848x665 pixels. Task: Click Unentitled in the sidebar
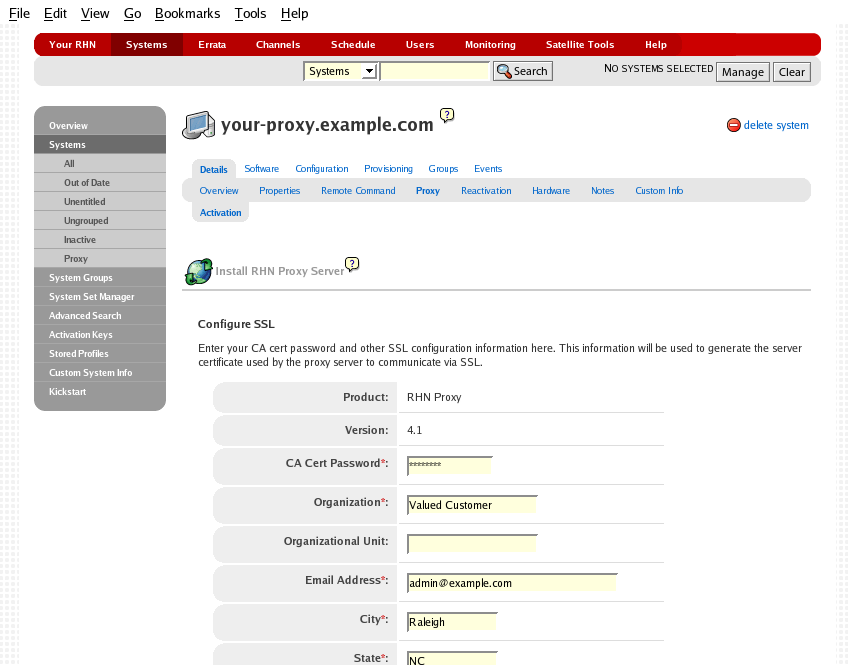100,202
